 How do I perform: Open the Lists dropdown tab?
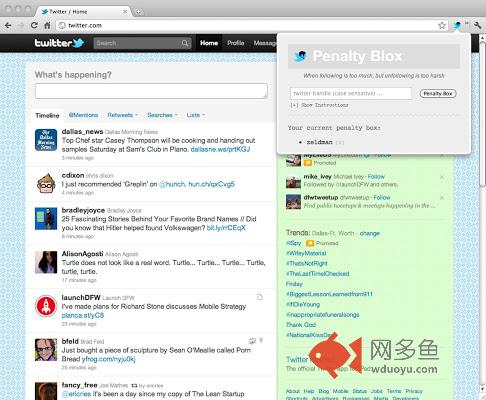[x=196, y=115]
